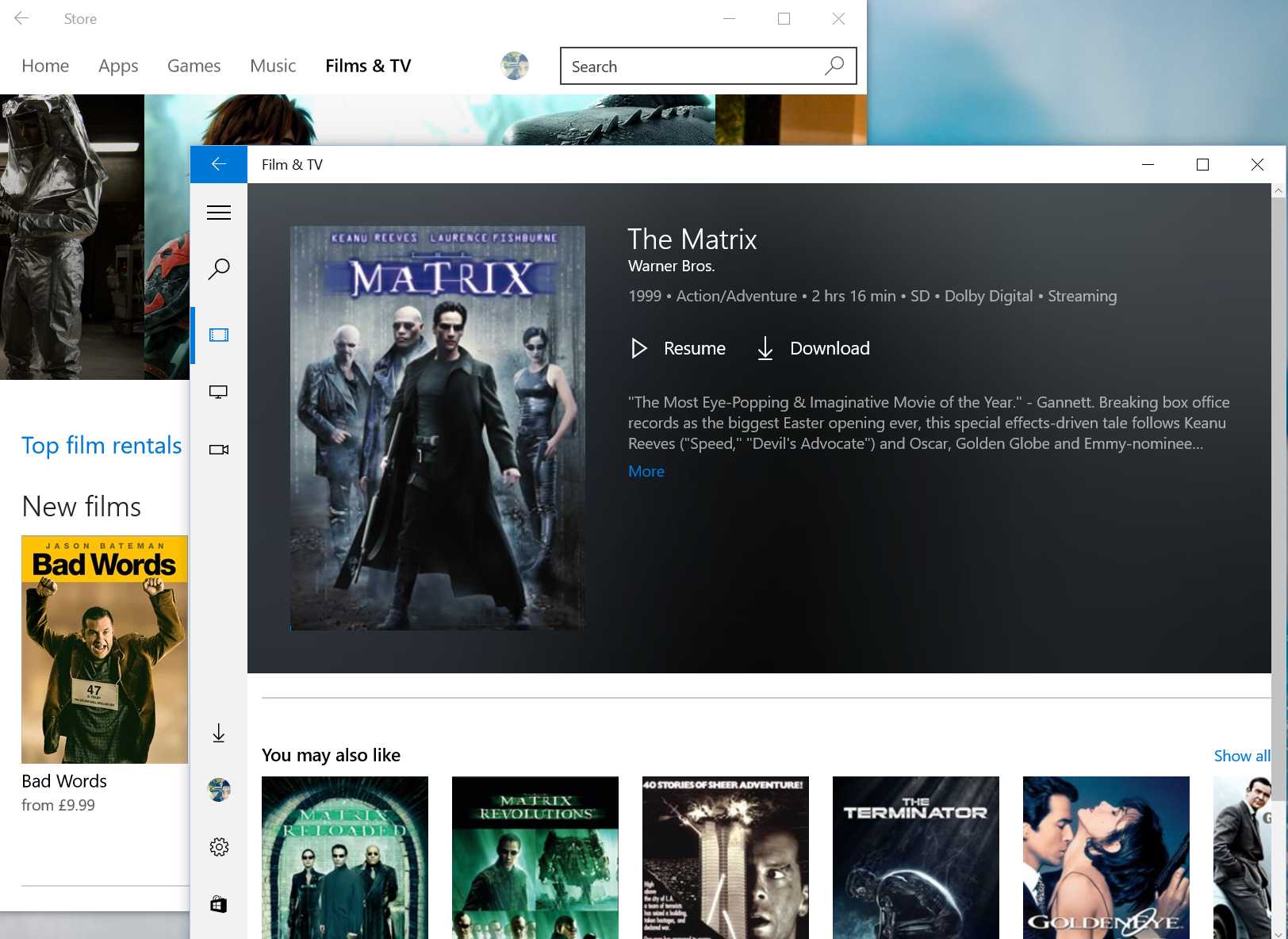
Task: Switch to Games tab in Store
Action: [x=194, y=66]
